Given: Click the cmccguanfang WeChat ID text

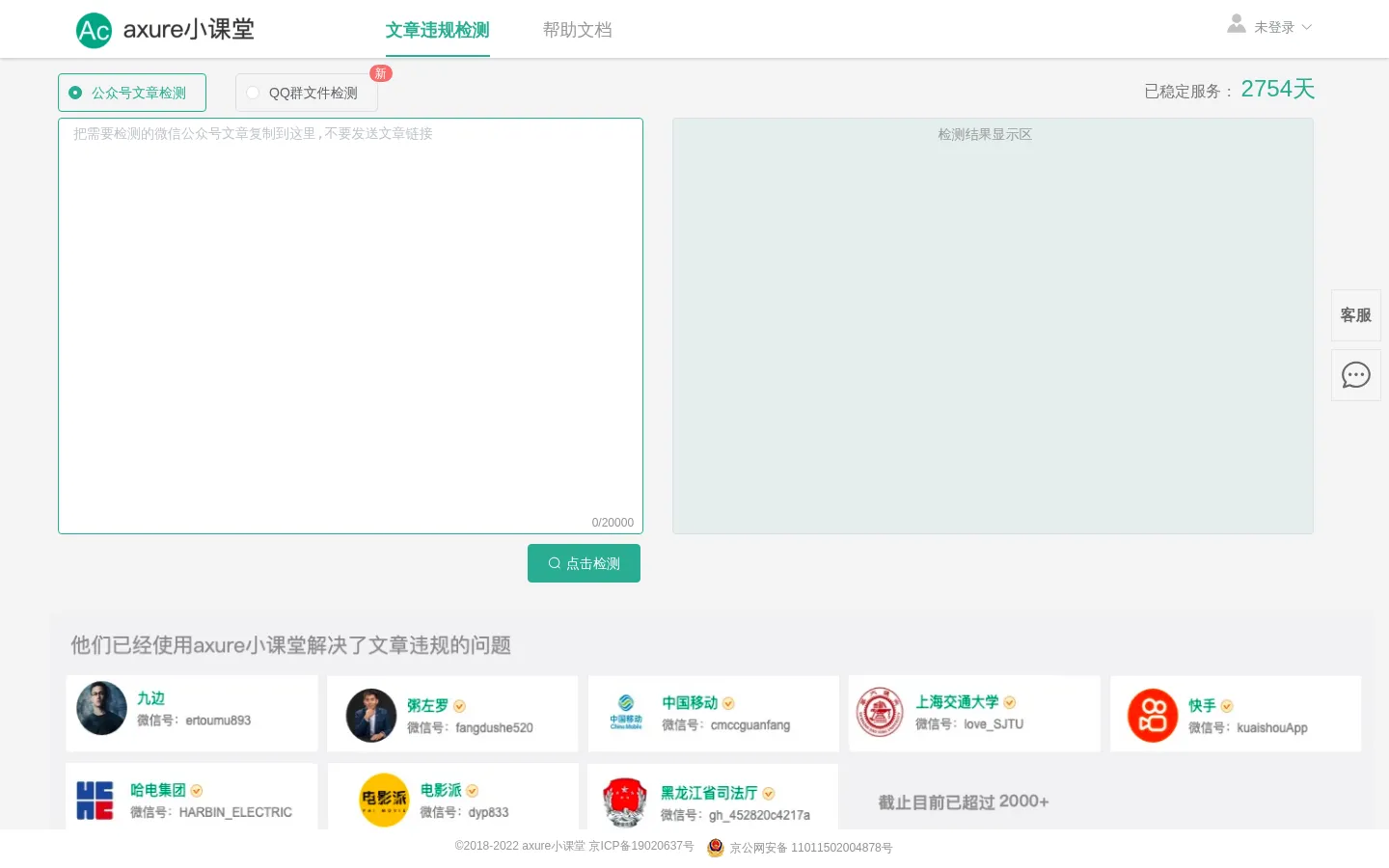Looking at the screenshot, I should (x=750, y=725).
